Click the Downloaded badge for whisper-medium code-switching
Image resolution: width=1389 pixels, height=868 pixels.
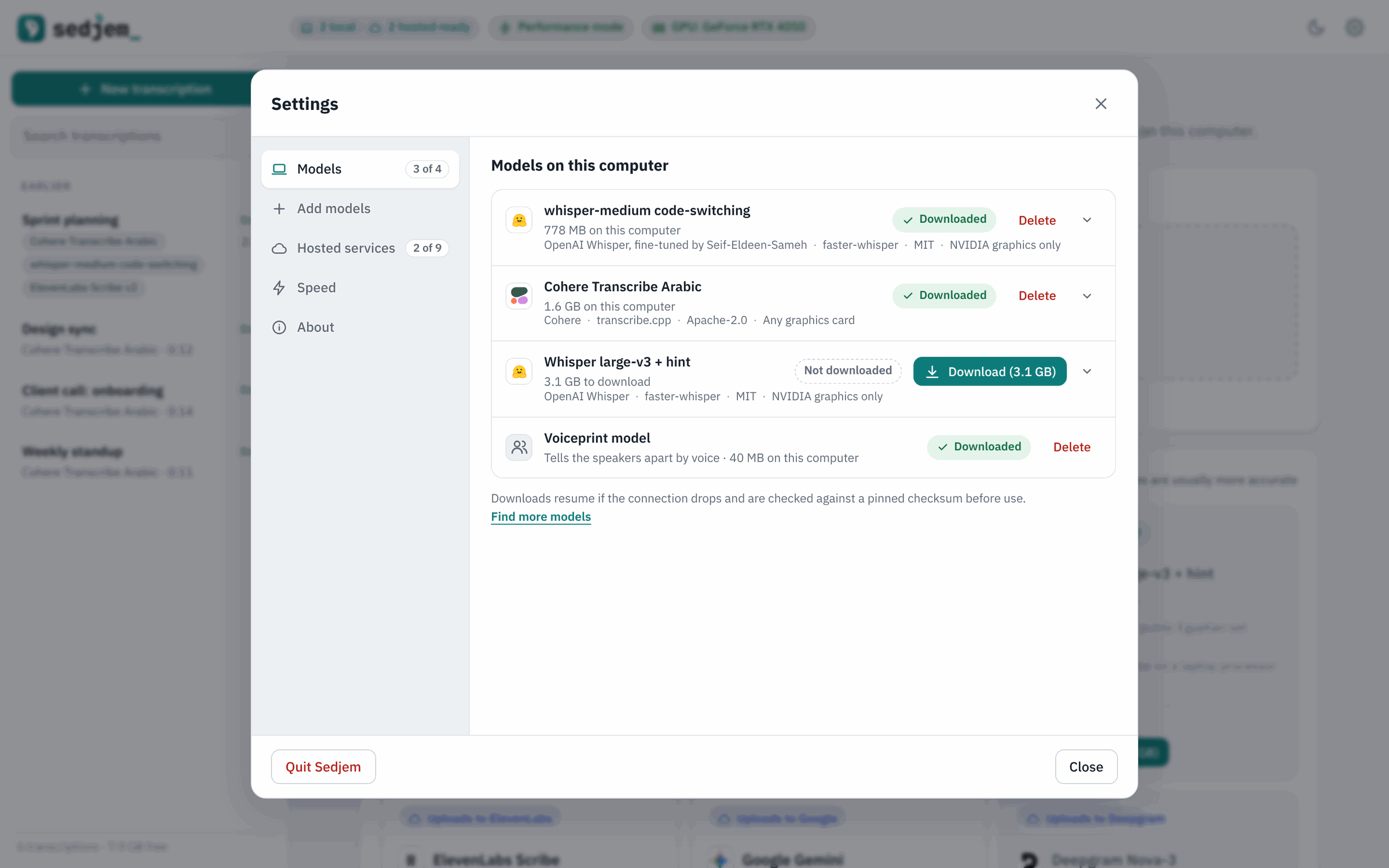(944, 219)
